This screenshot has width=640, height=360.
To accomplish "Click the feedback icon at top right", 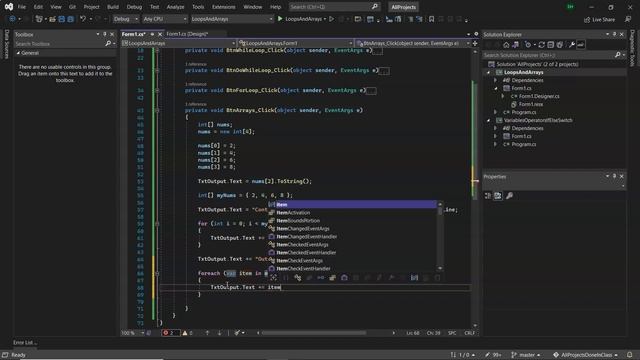I will coord(628,19).
